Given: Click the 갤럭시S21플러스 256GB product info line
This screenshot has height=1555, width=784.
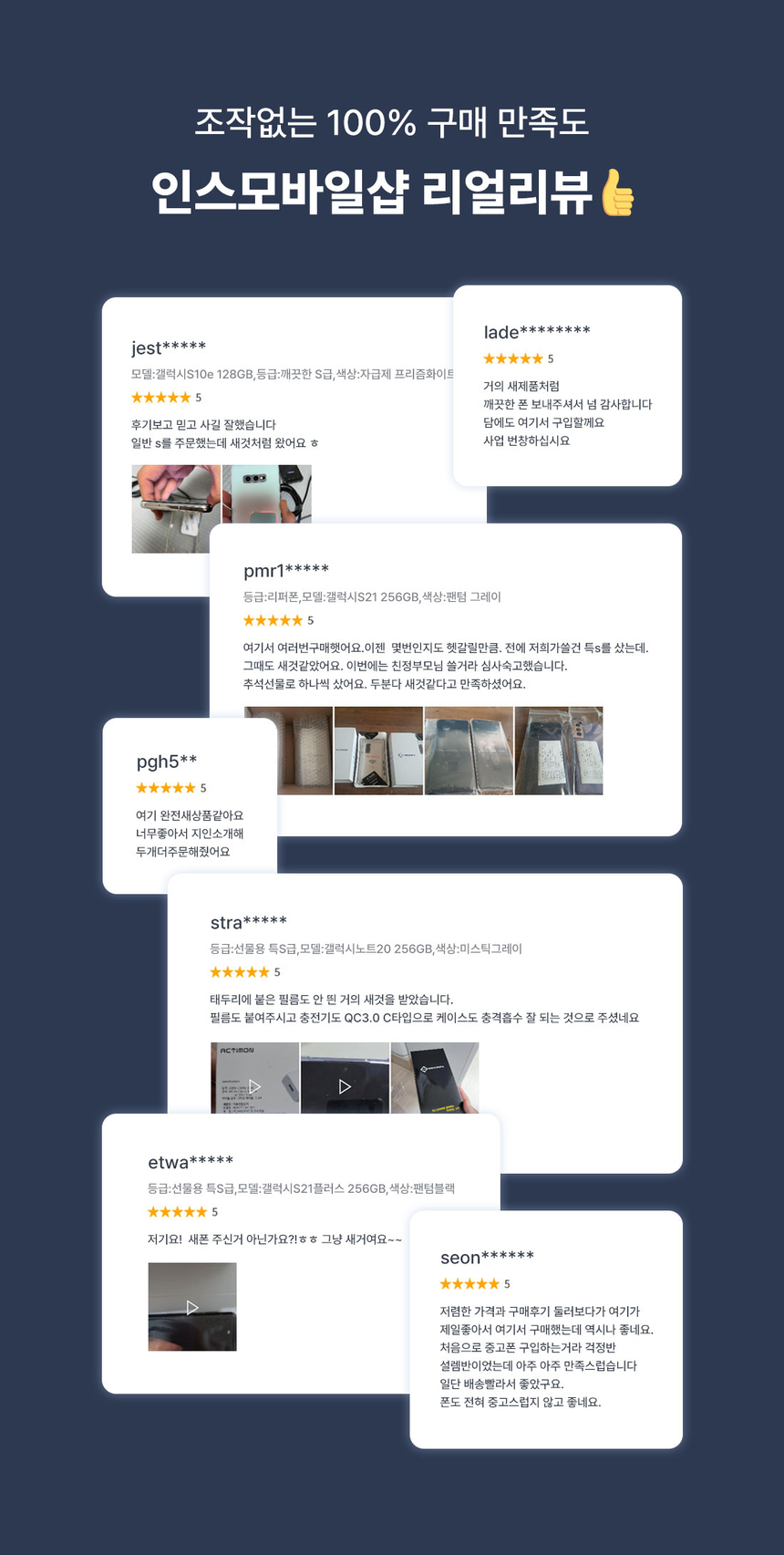Looking at the screenshot, I should [x=302, y=1188].
